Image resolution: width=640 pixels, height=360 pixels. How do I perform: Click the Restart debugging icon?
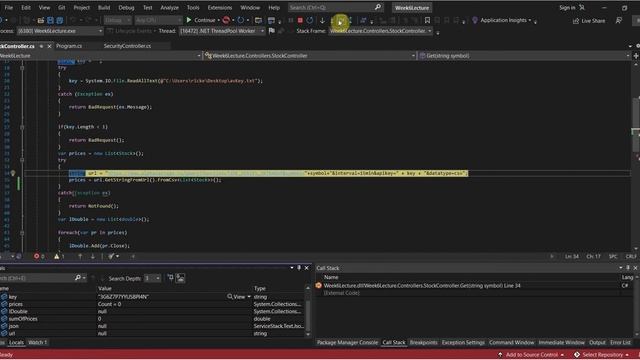pos(310,20)
